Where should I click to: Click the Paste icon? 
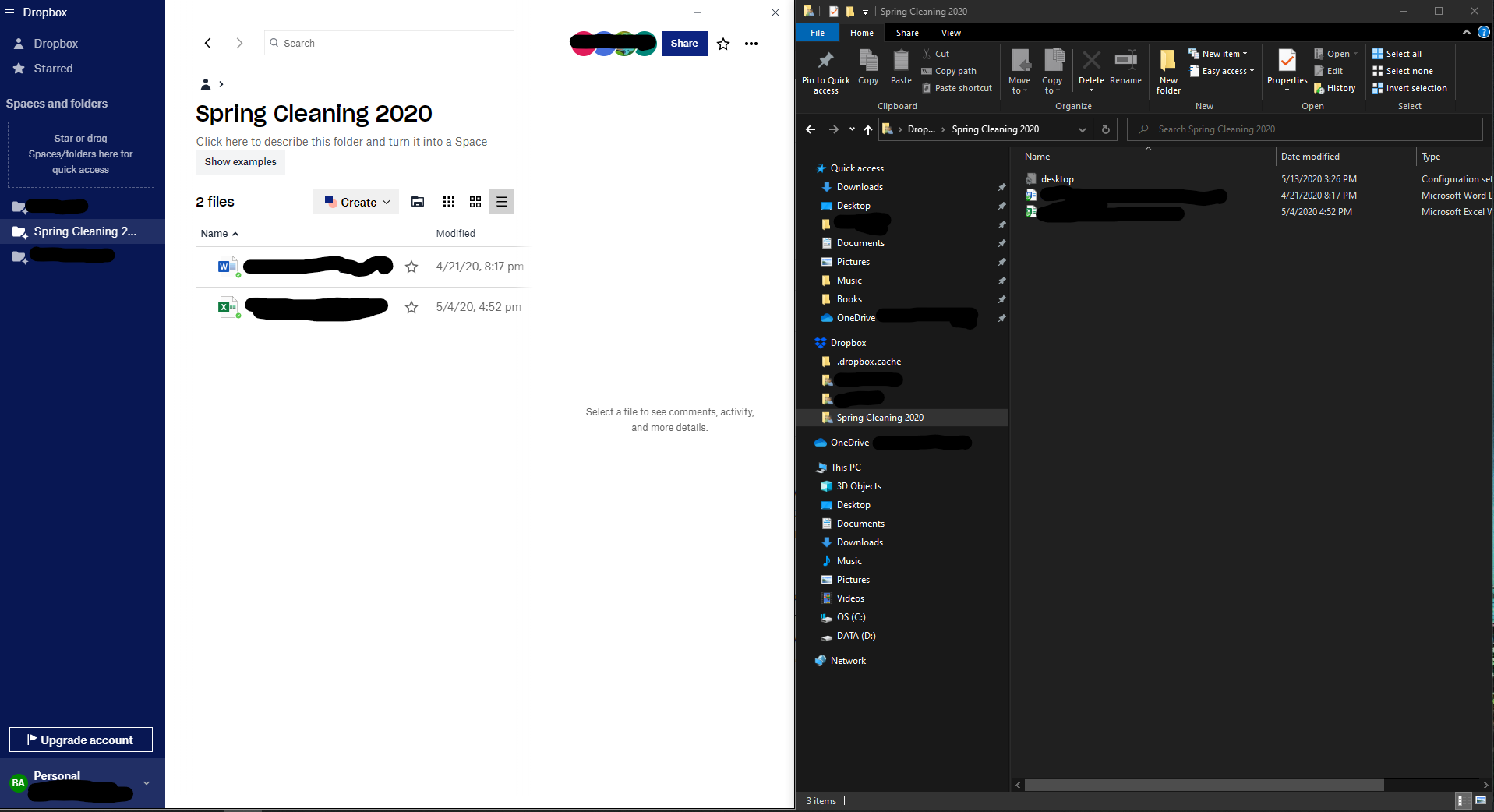click(x=900, y=69)
